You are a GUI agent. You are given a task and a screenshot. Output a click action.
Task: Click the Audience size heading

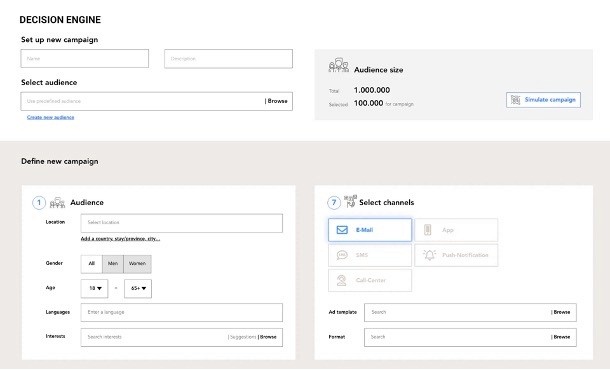pos(379,70)
